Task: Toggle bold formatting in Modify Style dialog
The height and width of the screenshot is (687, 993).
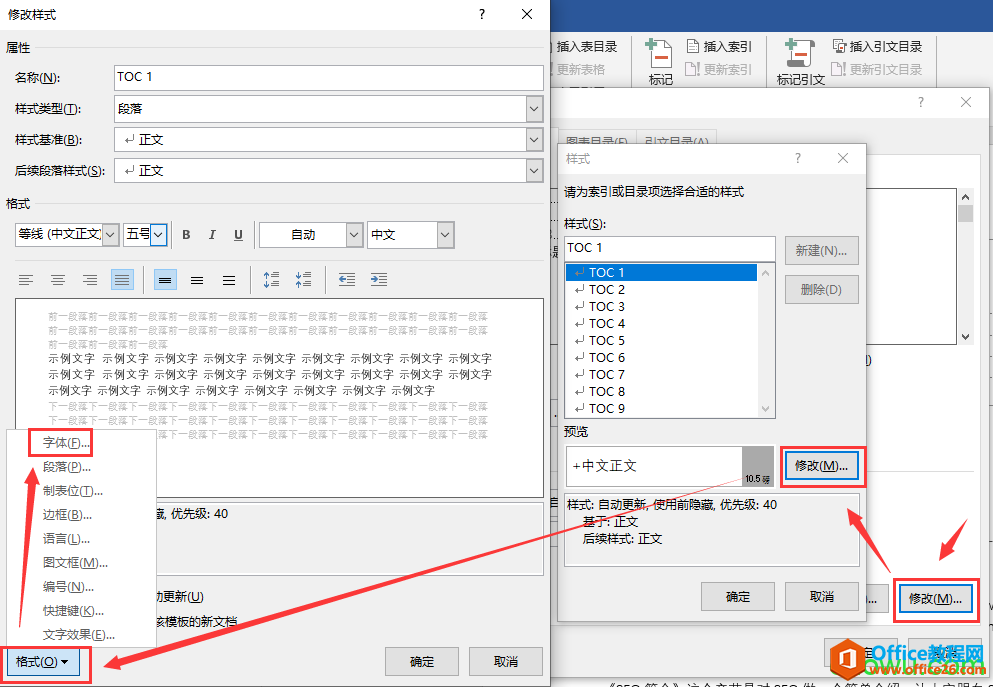Action: (186, 235)
